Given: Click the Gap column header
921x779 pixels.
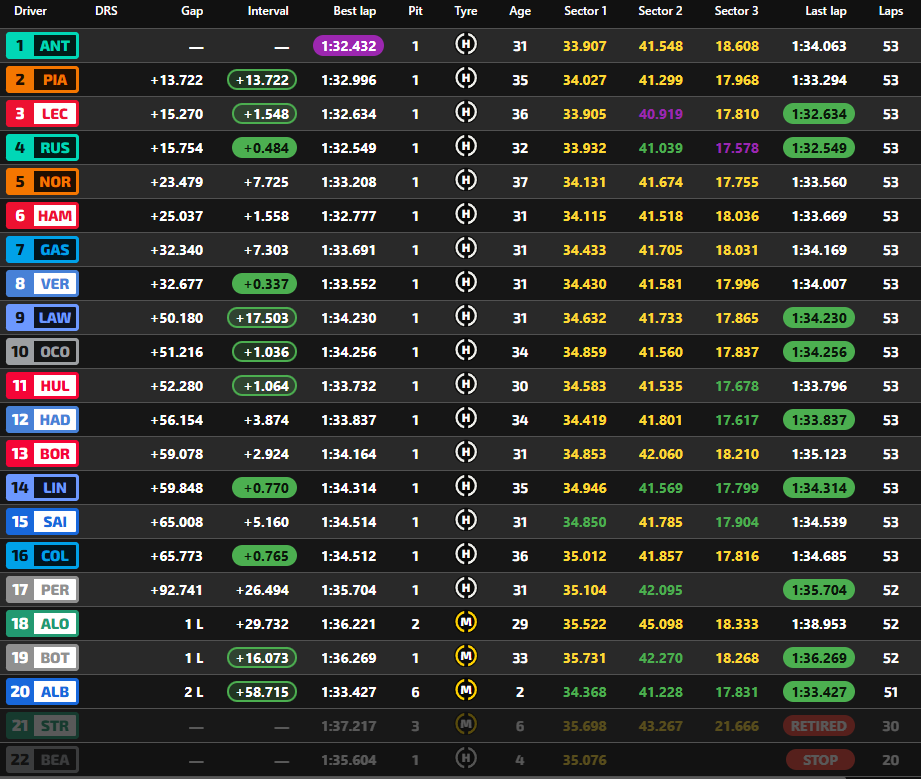Looking at the screenshot, I should coord(192,11).
